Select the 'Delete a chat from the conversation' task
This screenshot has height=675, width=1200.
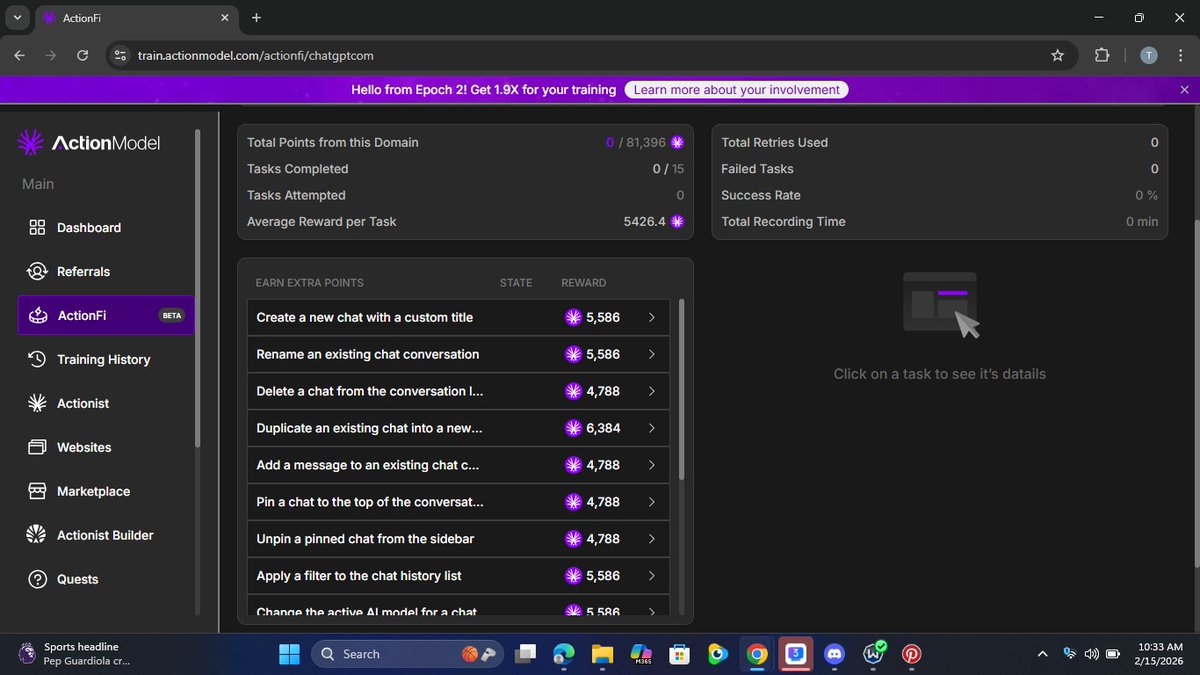pyautogui.click(x=458, y=391)
